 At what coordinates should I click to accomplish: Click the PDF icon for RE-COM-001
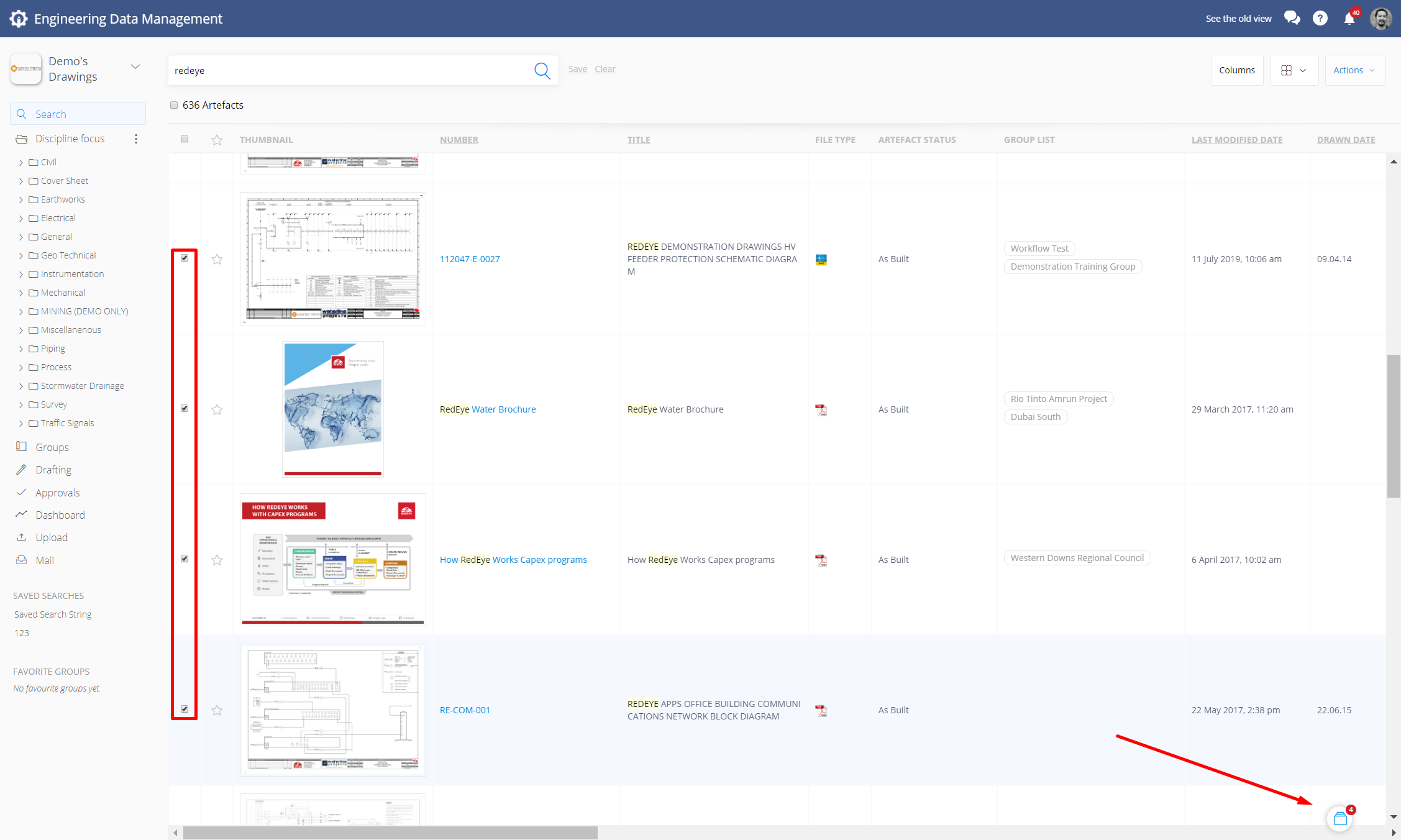click(821, 710)
